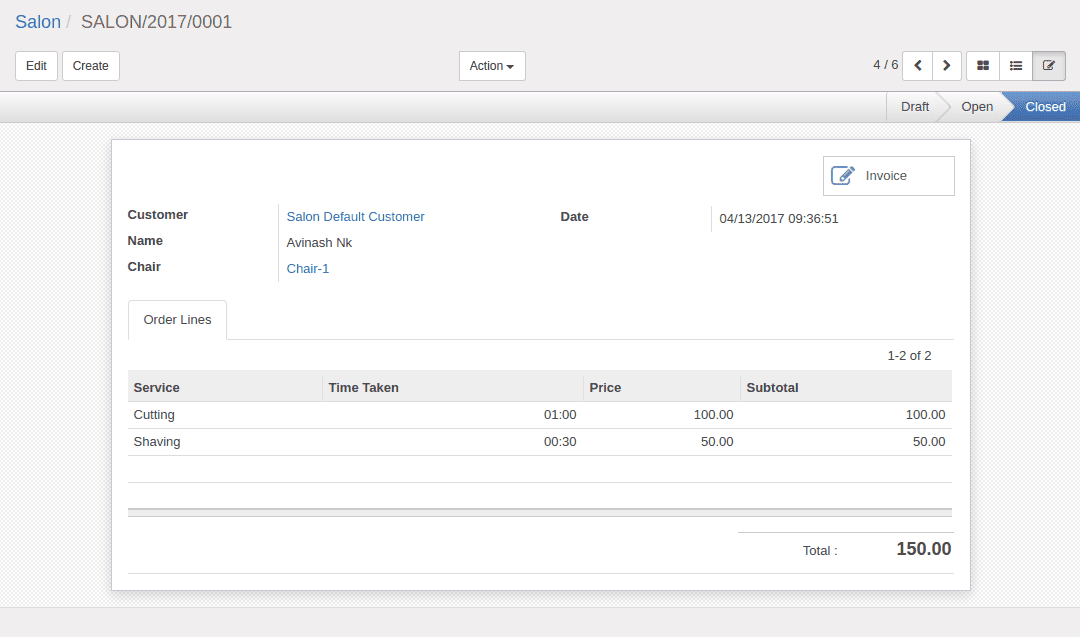This screenshot has width=1080, height=637.
Task: Select the Draft status stage
Action: [x=915, y=107]
